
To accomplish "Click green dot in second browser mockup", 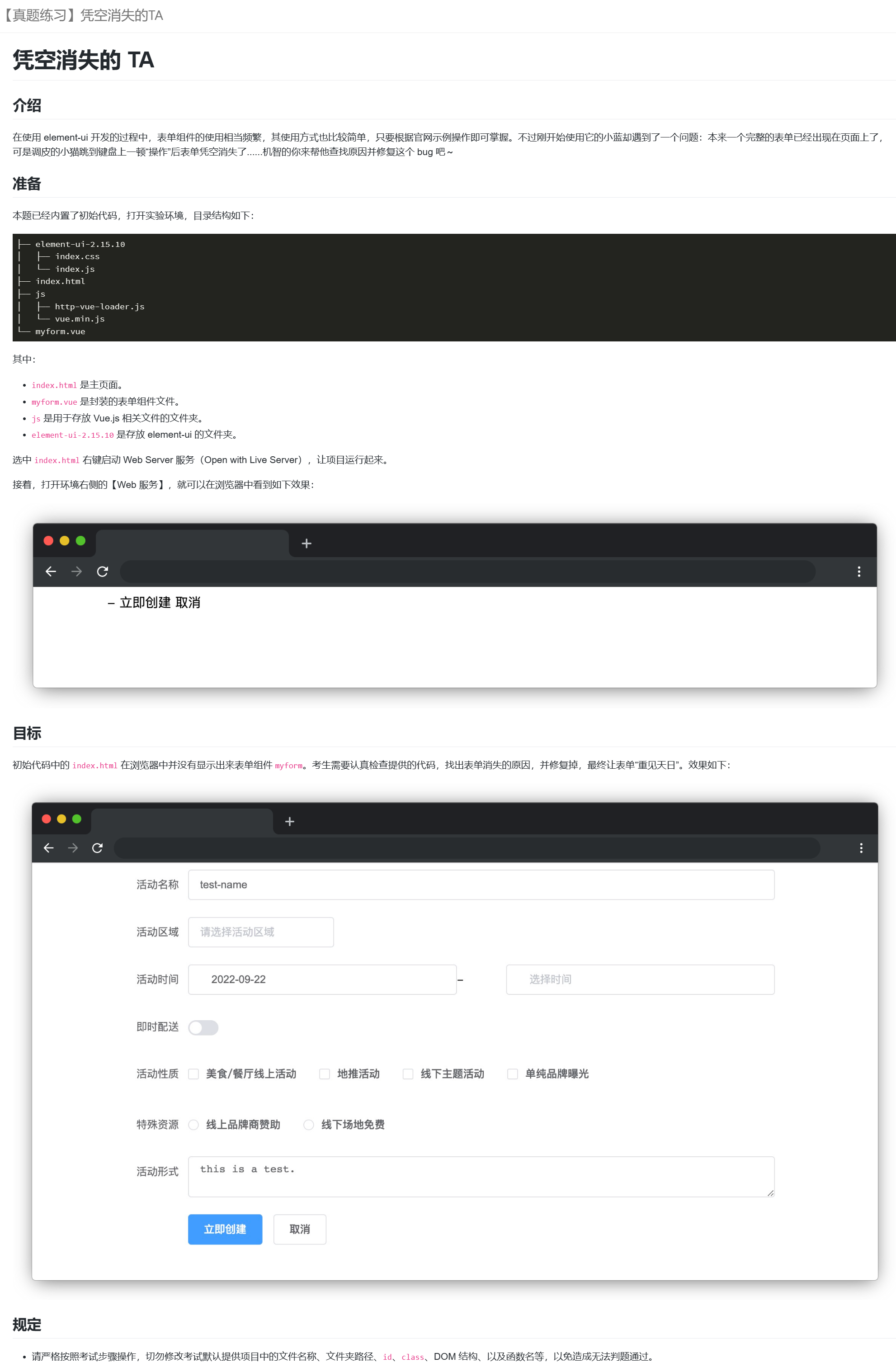I will coord(77,818).
